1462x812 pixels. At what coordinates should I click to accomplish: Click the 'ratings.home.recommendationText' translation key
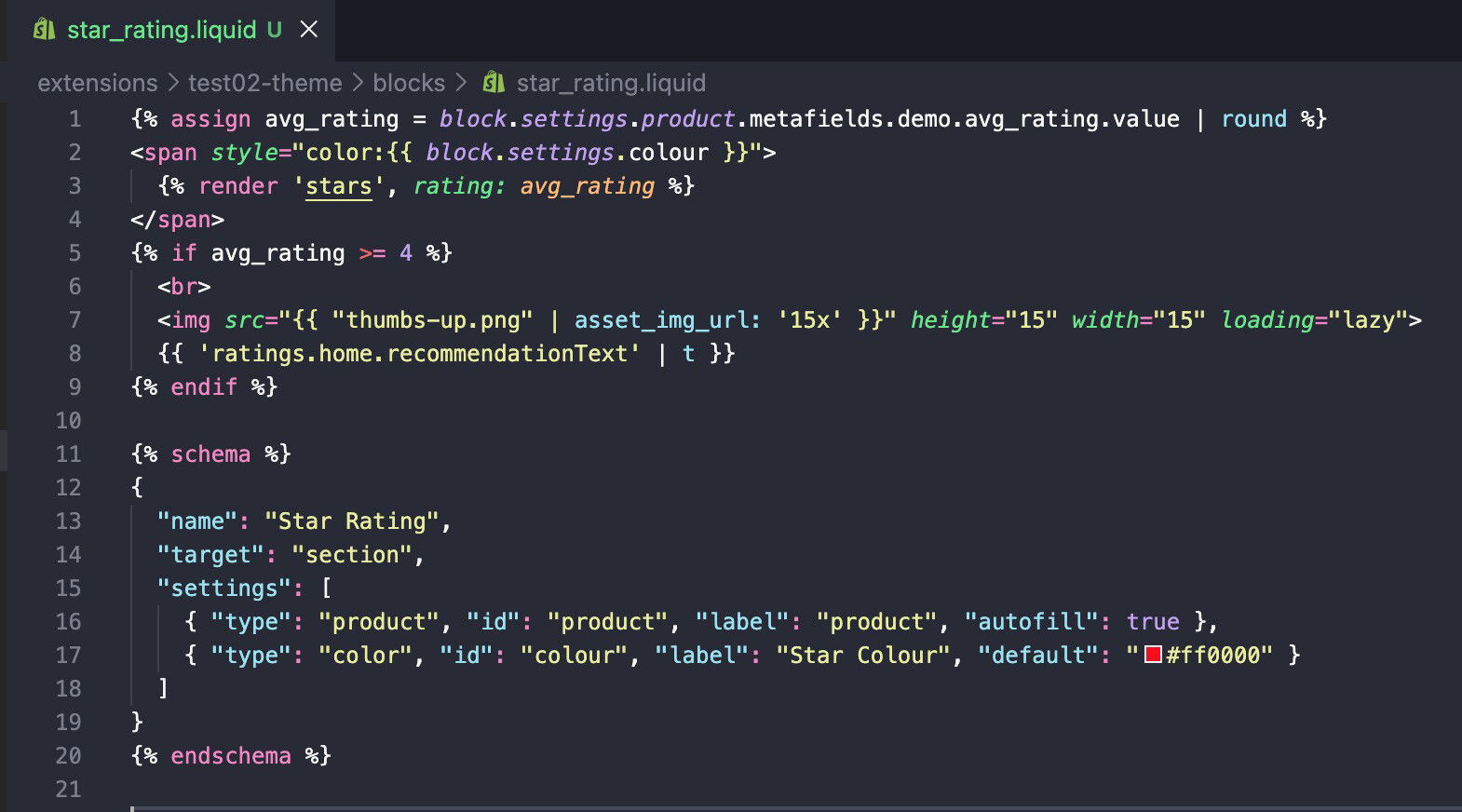[x=419, y=354]
